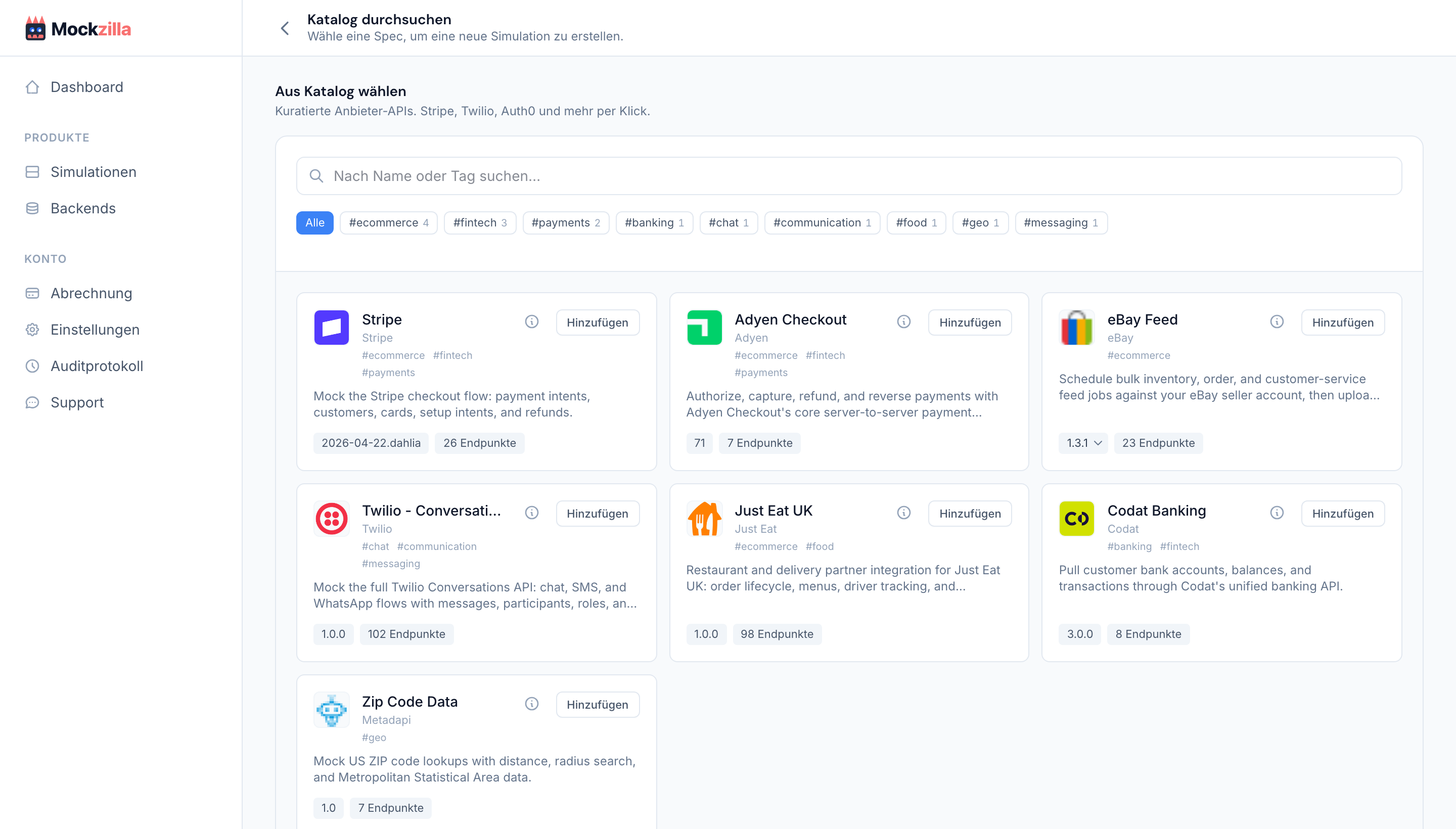This screenshot has height=829, width=1456.
Task: Click the 98 Endpunkte badge
Action: (x=777, y=634)
